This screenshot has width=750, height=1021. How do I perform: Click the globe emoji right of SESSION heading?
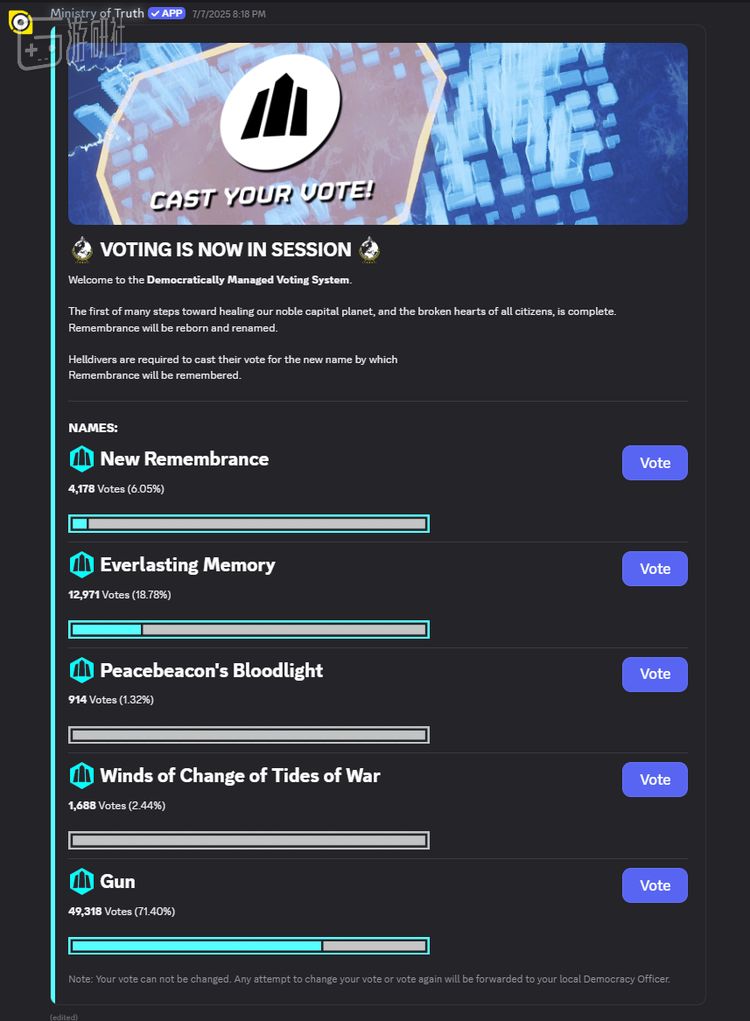click(x=369, y=249)
